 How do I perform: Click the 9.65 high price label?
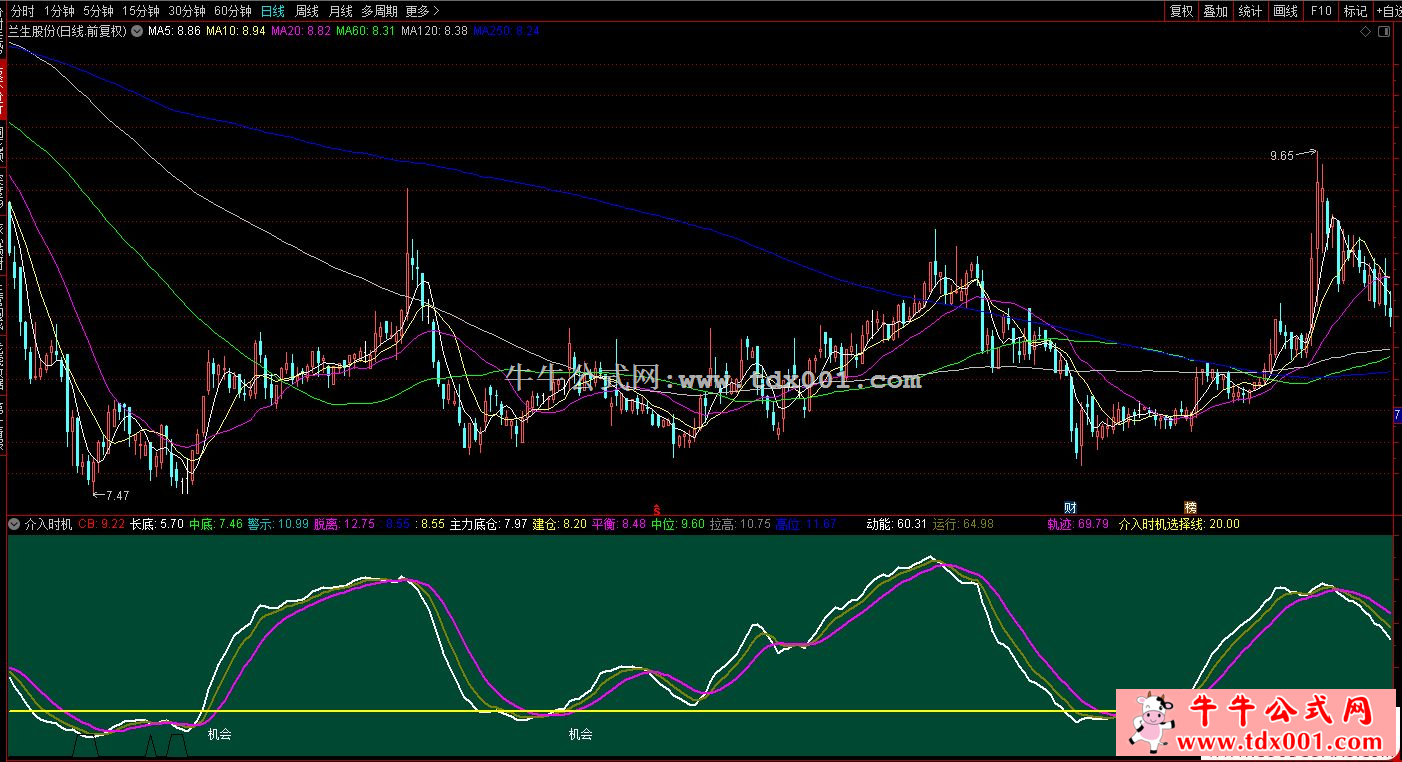(1281, 156)
